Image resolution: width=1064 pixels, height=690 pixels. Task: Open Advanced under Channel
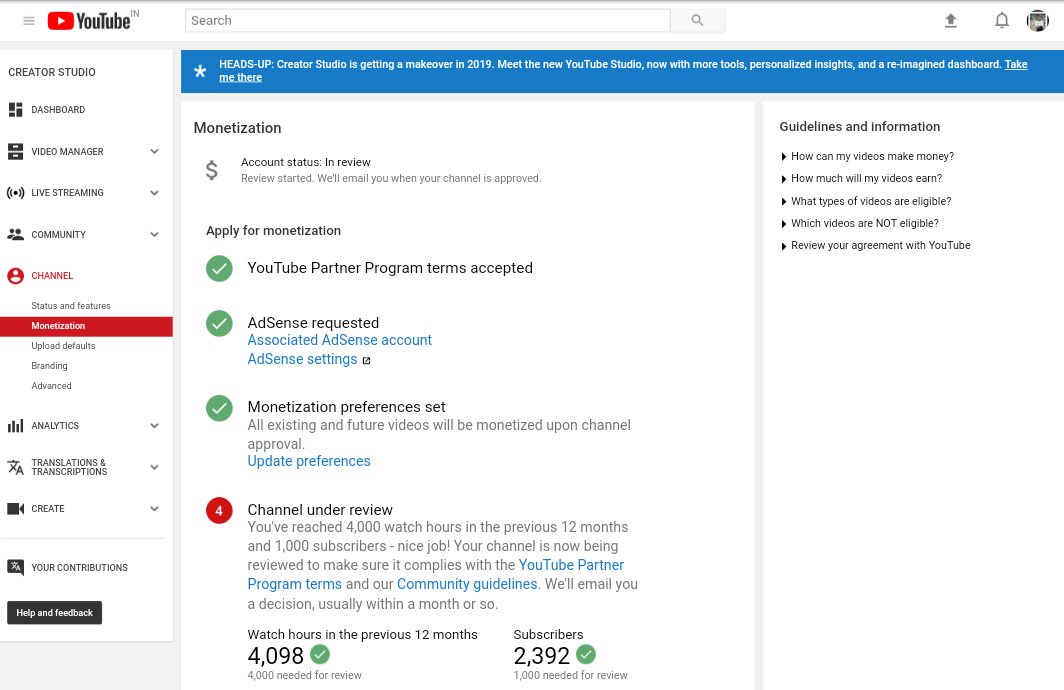point(51,386)
